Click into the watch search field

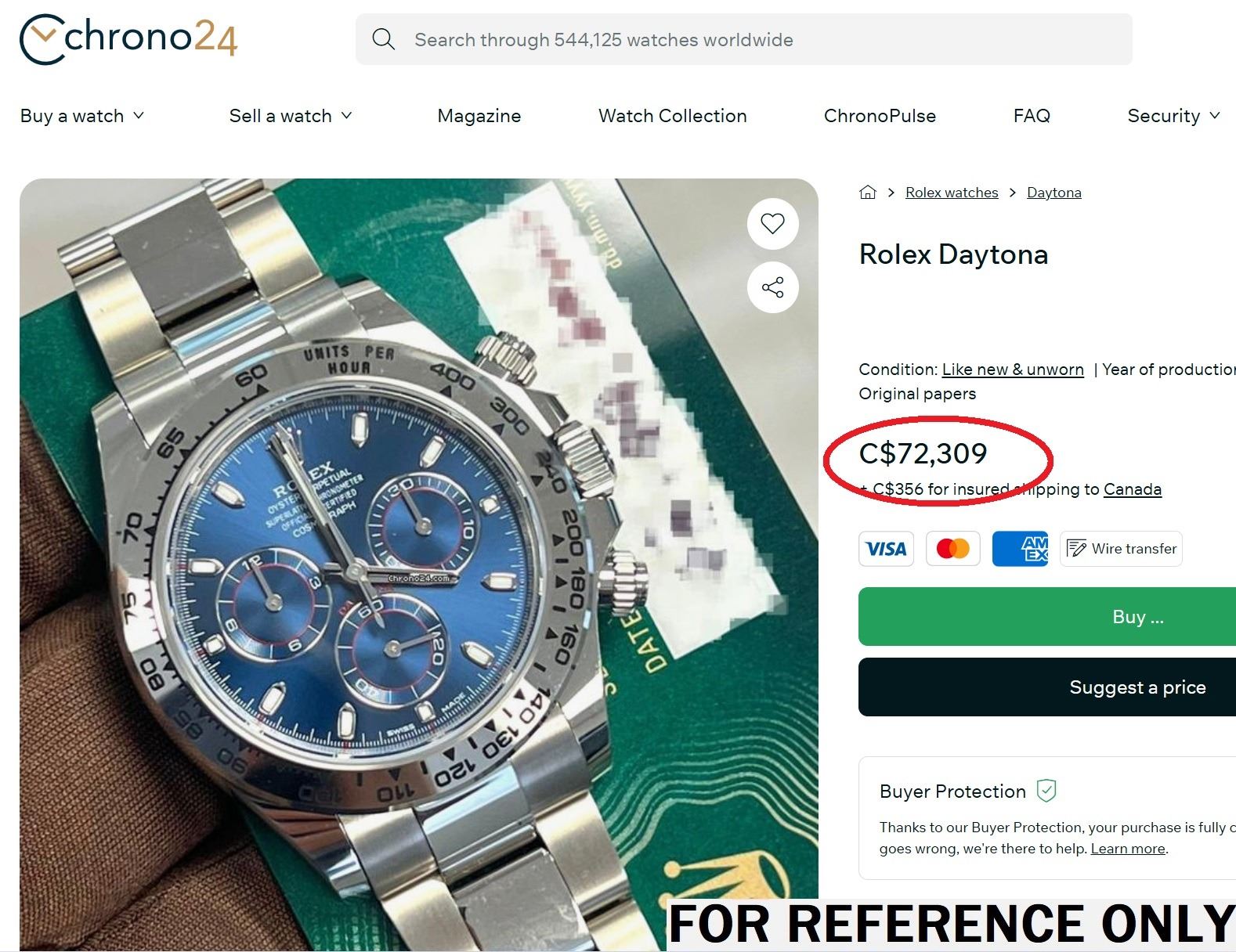[x=744, y=40]
